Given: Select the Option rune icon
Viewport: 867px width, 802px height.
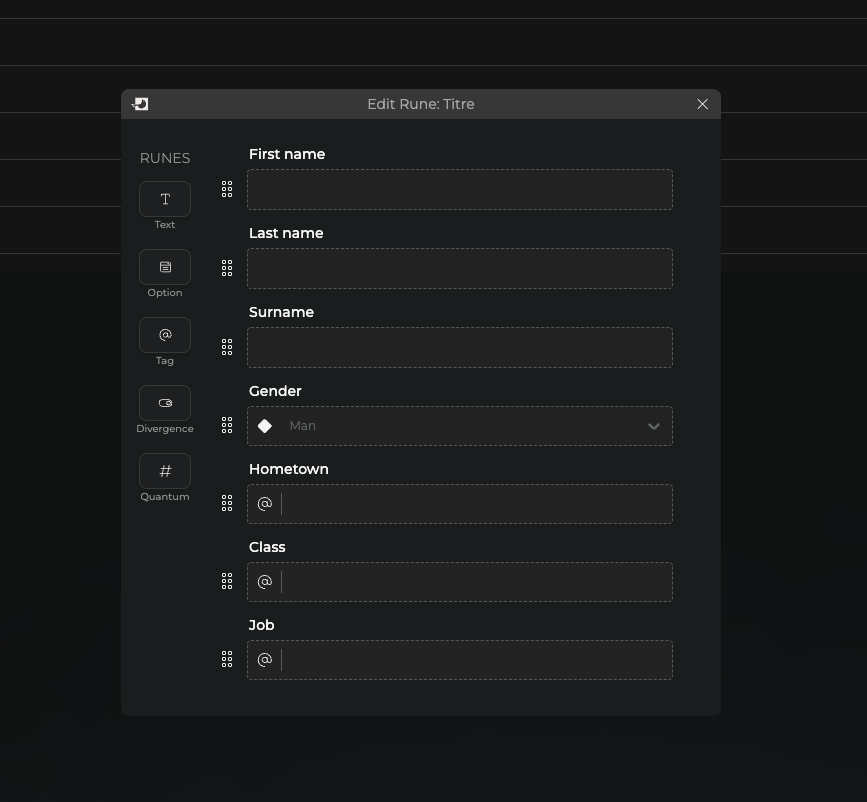Looking at the screenshot, I should tap(165, 267).
